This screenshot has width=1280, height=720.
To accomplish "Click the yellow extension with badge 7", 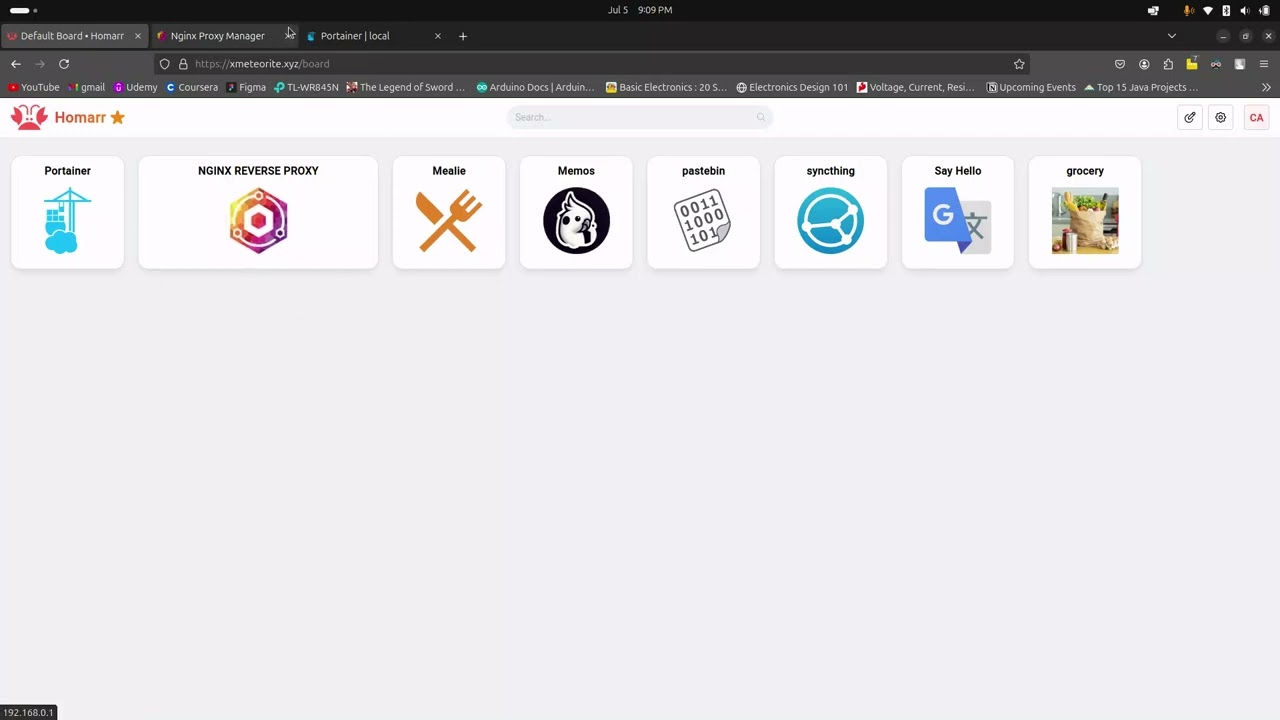I will coord(1192,64).
